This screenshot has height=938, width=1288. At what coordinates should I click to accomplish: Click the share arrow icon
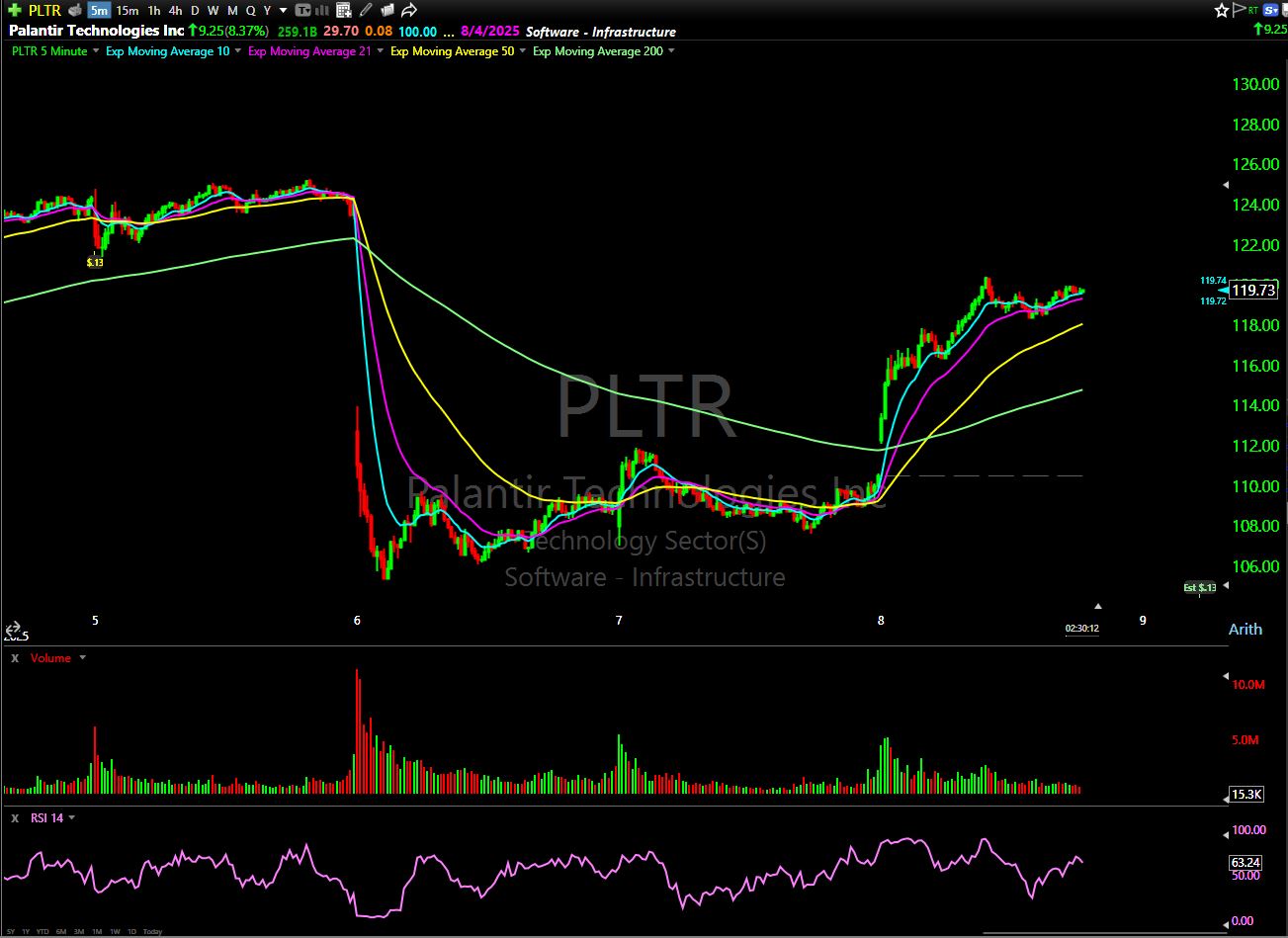pos(409,10)
